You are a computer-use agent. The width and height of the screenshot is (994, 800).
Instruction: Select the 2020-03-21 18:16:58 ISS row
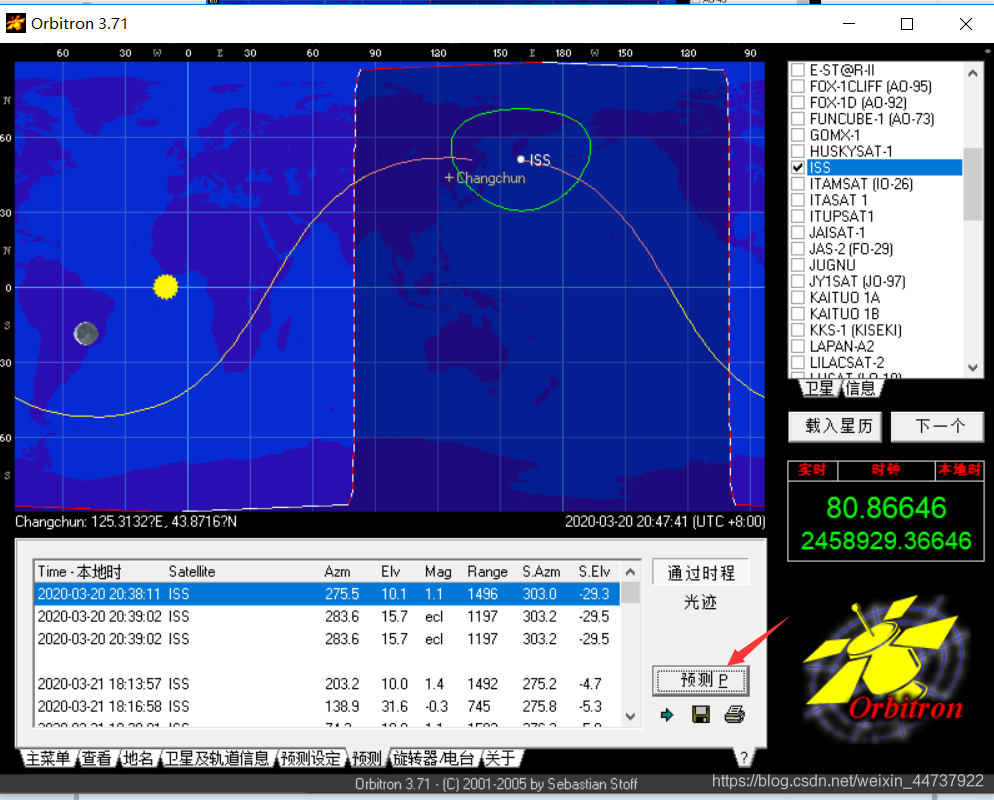coord(327,706)
